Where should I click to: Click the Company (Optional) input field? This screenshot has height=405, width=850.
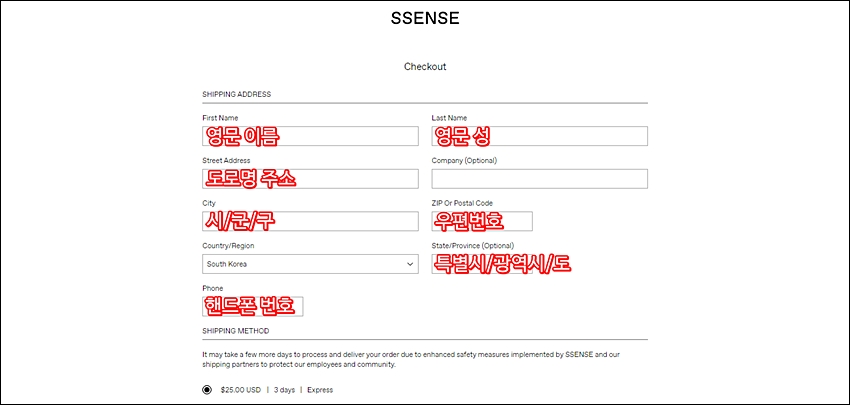click(539, 179)
